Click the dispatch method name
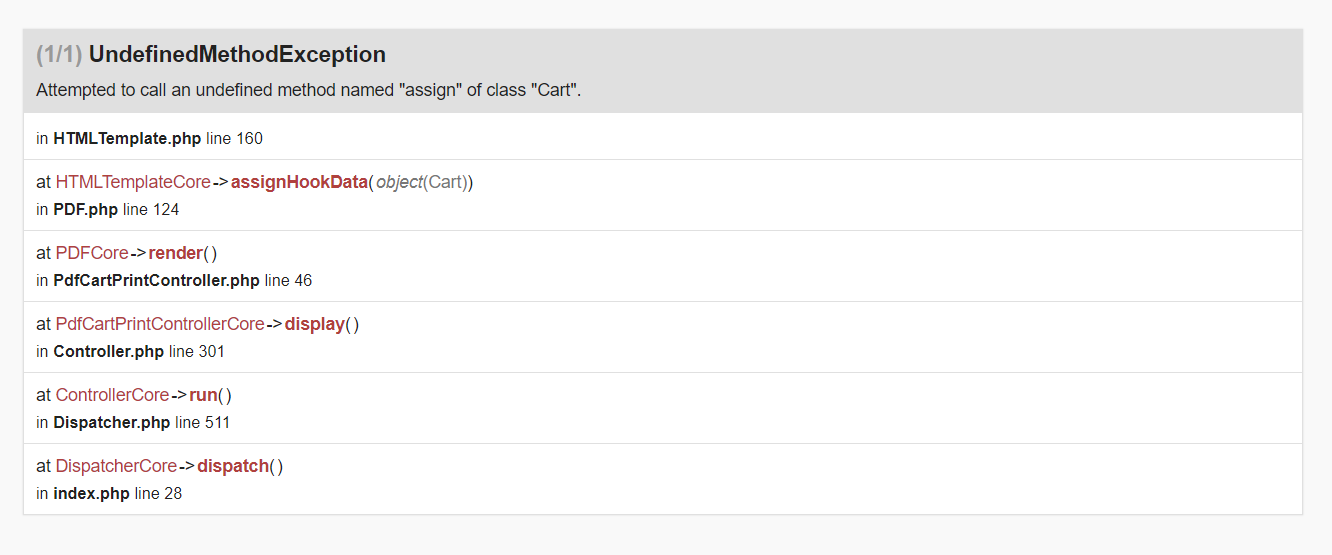Screen dimensions: 1332x555 [233, 466]
